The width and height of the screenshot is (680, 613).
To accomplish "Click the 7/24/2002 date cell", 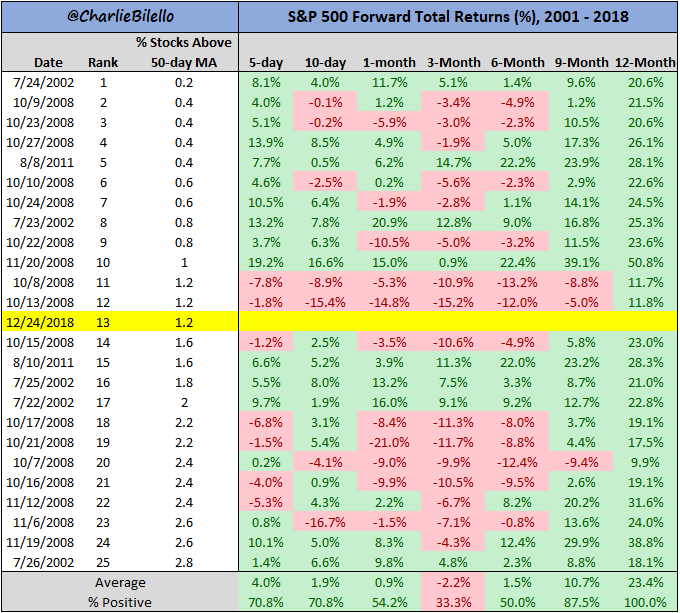I will tap(43, 82).
